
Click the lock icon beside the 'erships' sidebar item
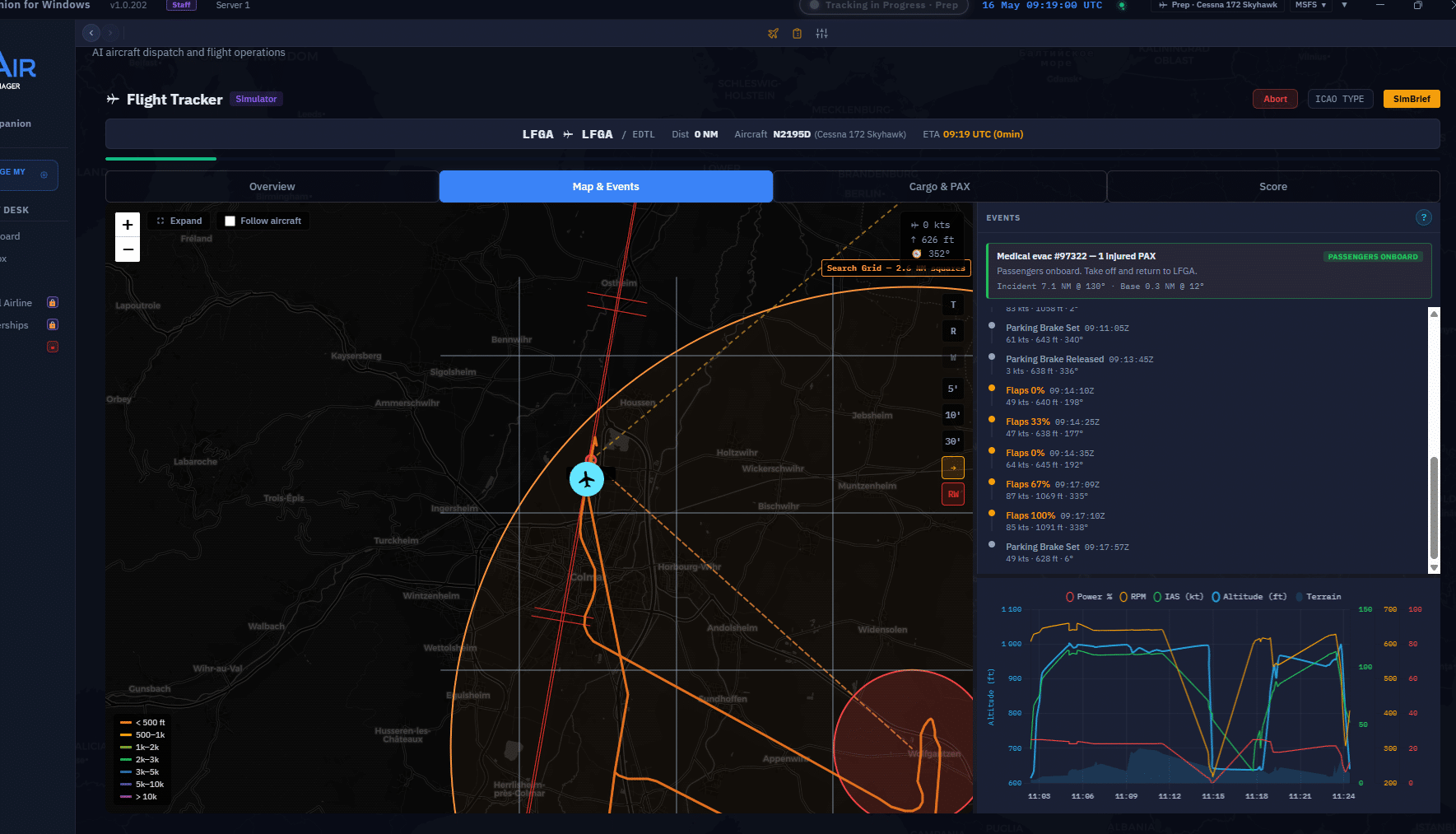[x=53, y=324]
